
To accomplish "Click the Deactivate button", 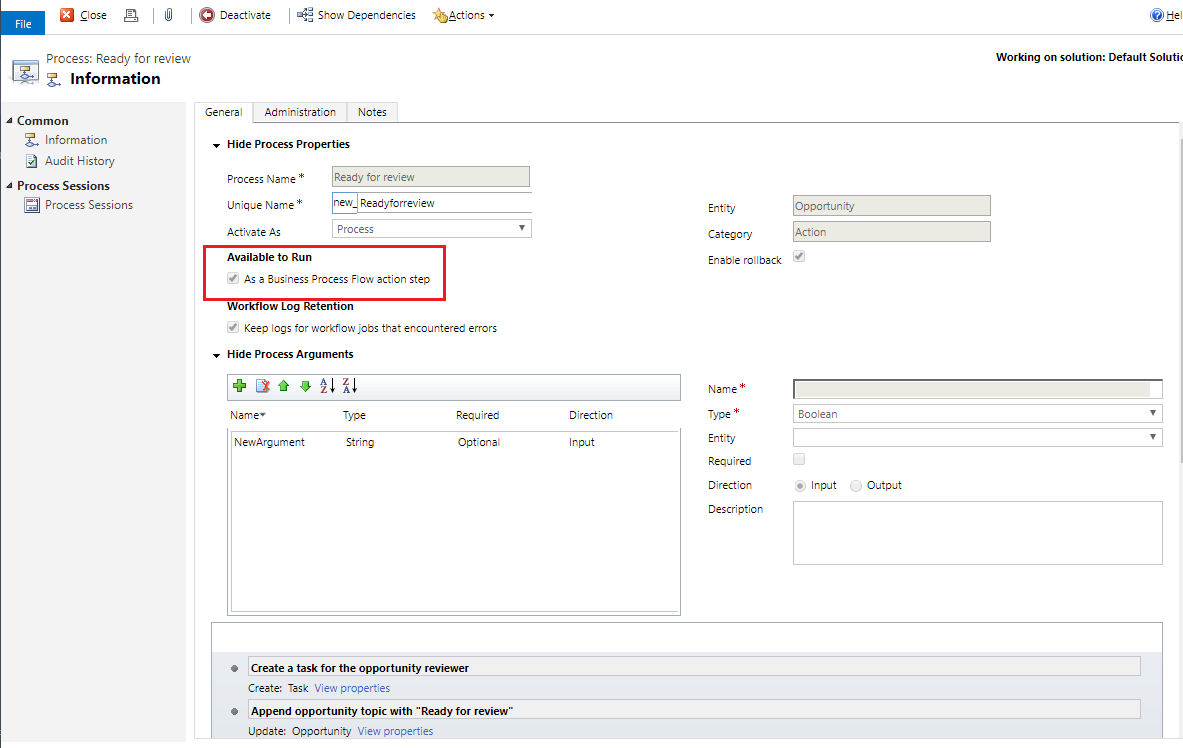I will (x=236, y=15).
